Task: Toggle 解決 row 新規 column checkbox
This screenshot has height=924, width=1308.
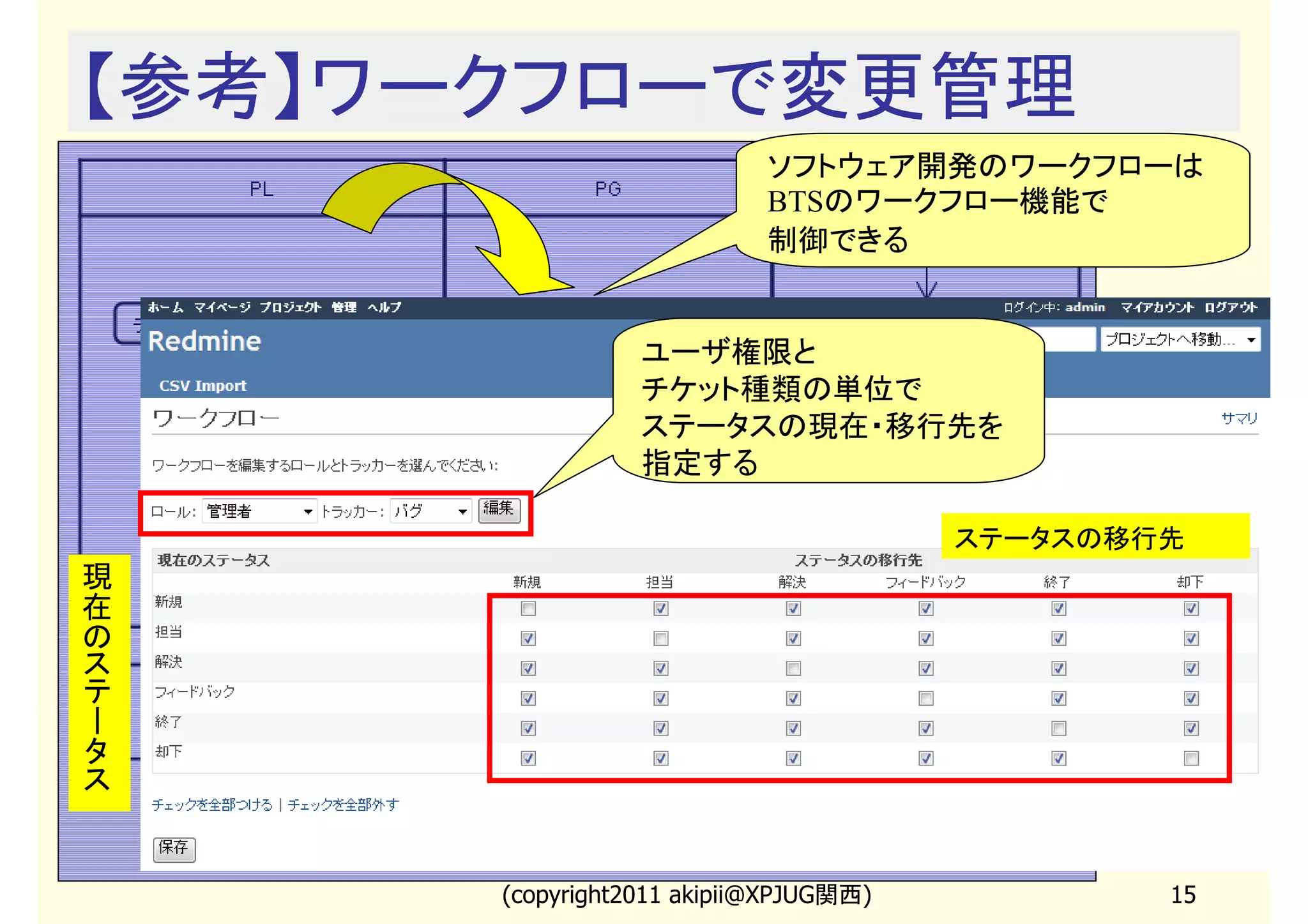Action: pyautogui.click(x=528, y=669)
